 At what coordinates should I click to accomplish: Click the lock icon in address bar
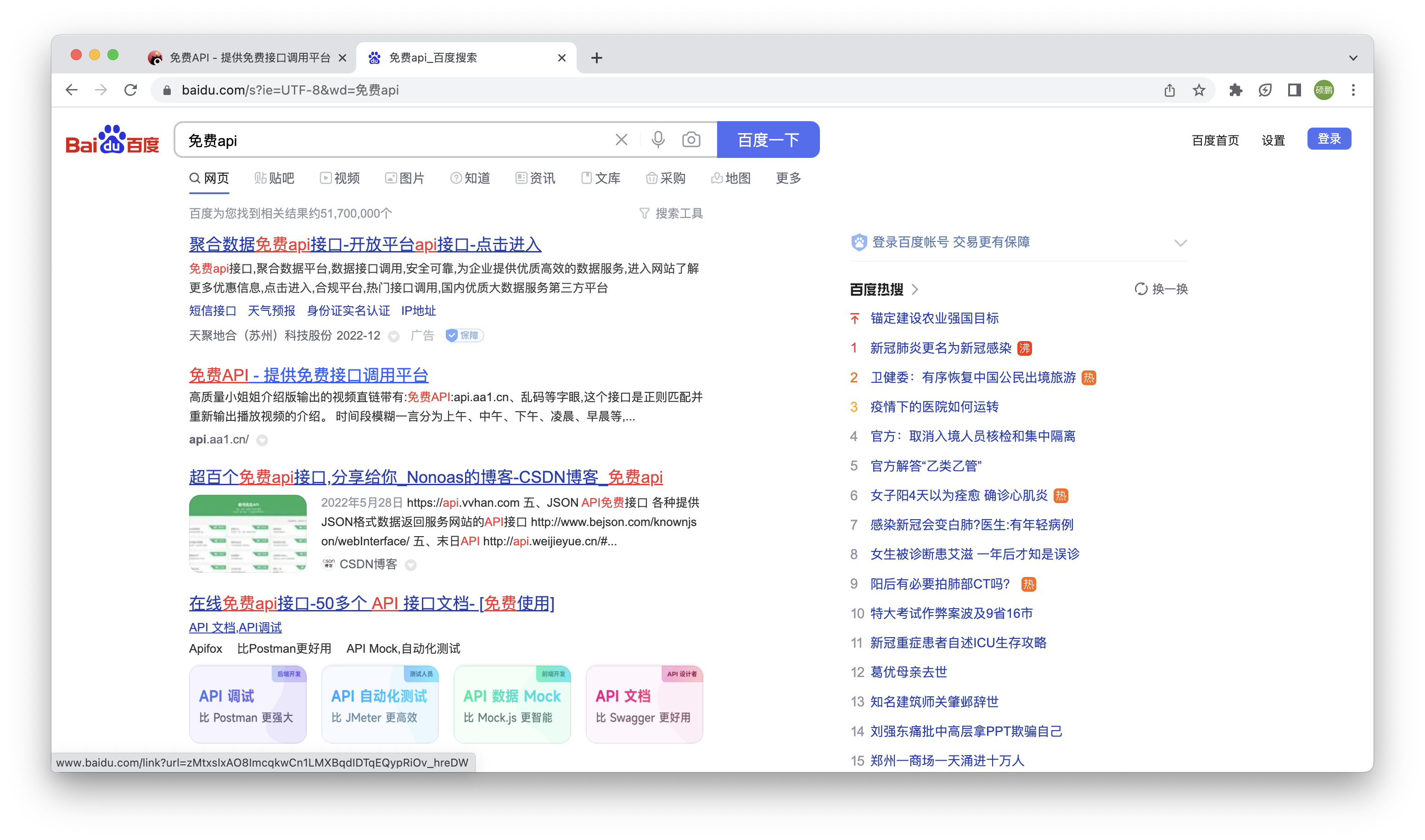[167, 90]
